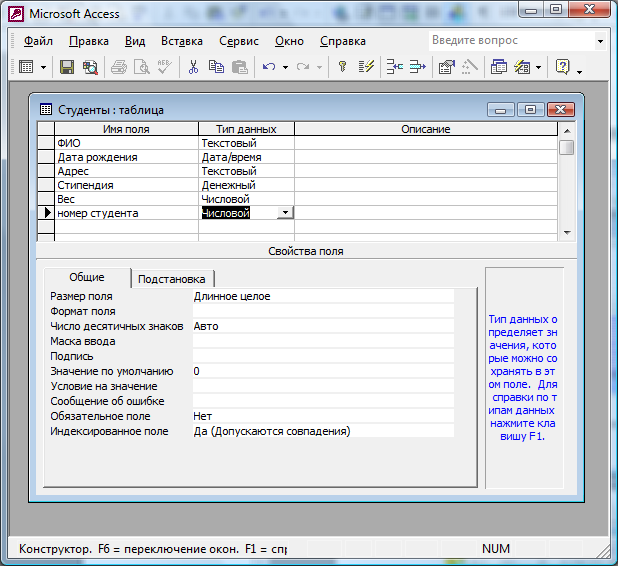Click the Print icon

pos(119,67)
